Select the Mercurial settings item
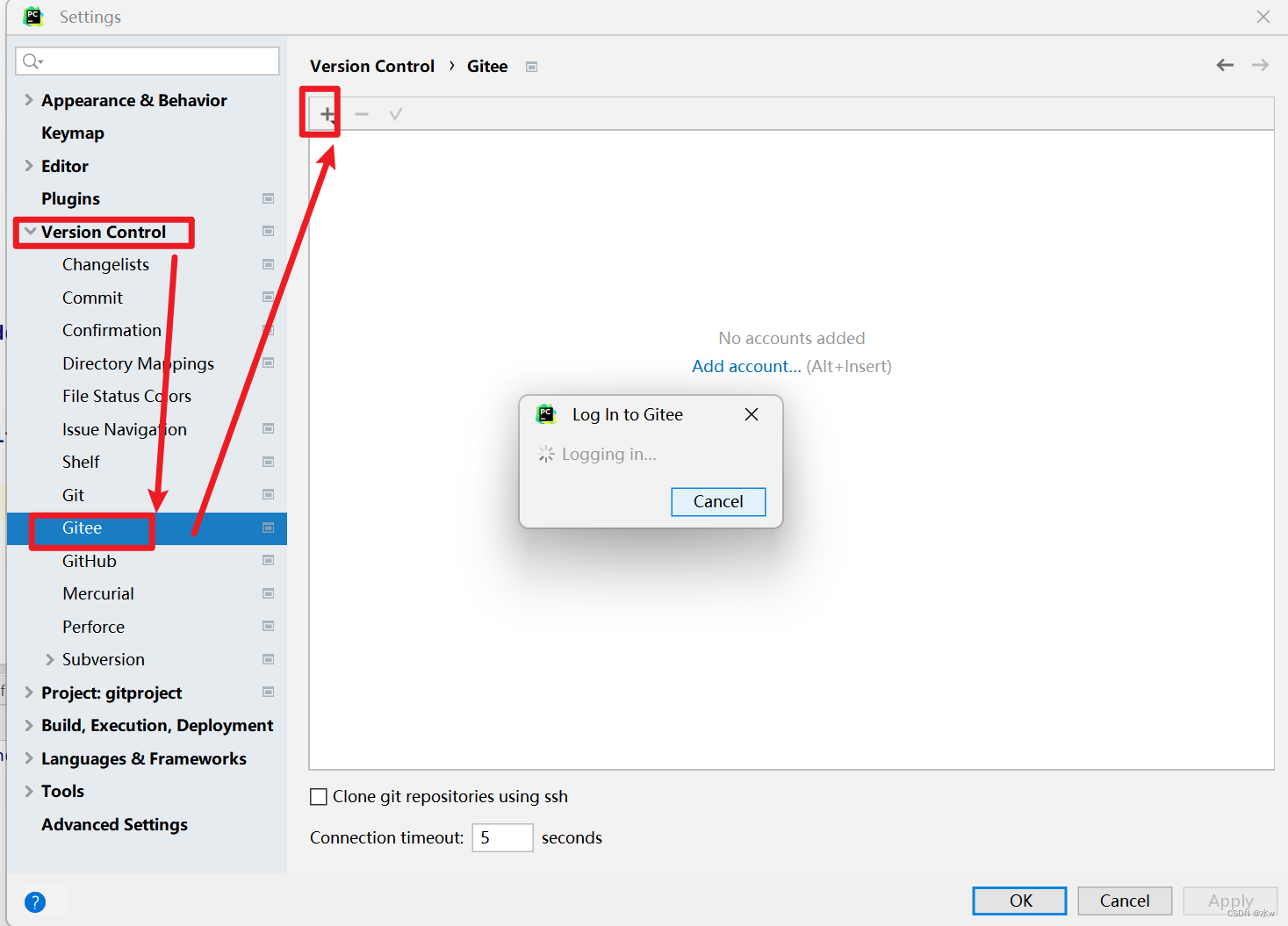 click(x=98, y=593)
